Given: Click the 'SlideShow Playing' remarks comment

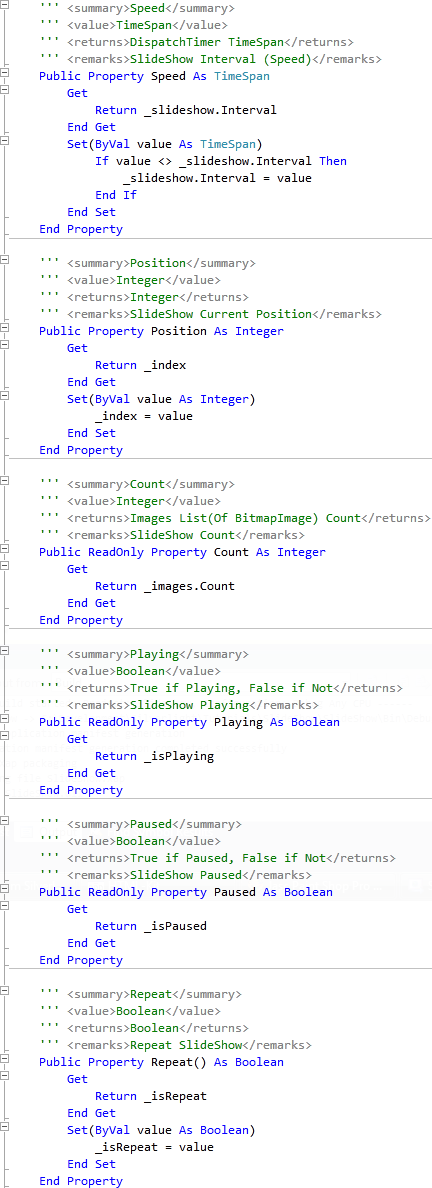Looking at the screenshot, I should [189, 705].
